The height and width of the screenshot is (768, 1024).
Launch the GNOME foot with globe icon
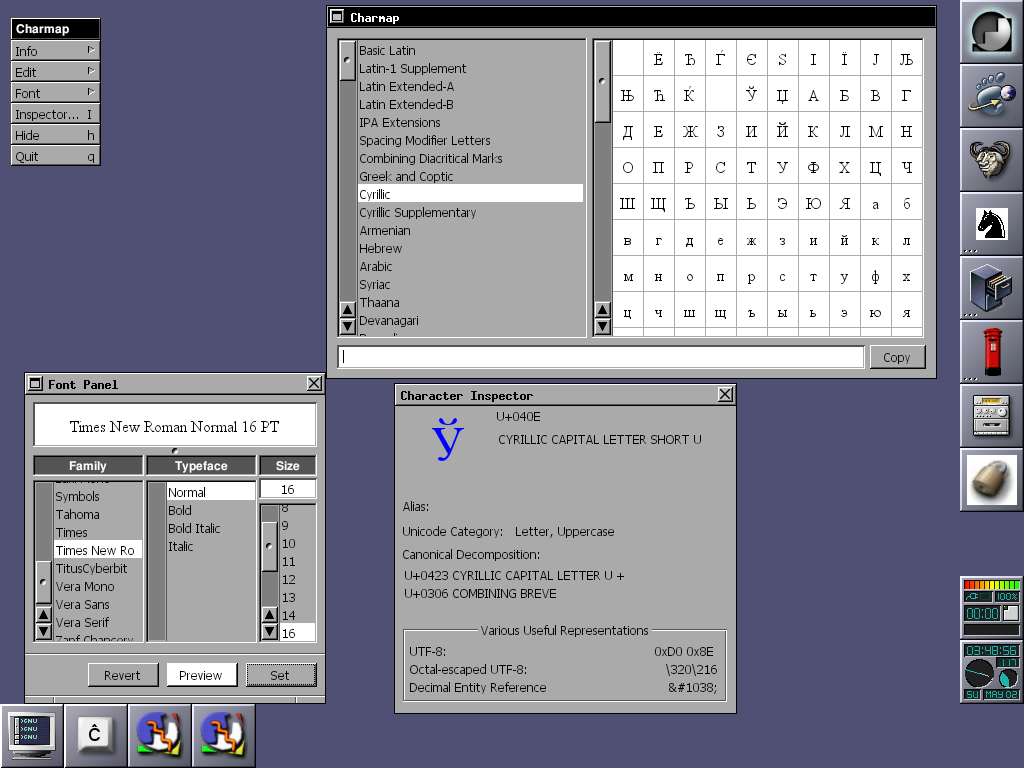[991, 96]
